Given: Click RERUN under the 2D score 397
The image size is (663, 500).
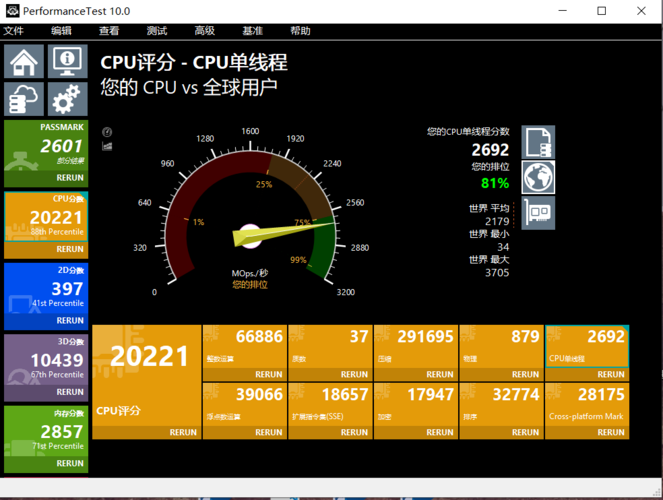Looking at the screenshot, I should [70, 321].
